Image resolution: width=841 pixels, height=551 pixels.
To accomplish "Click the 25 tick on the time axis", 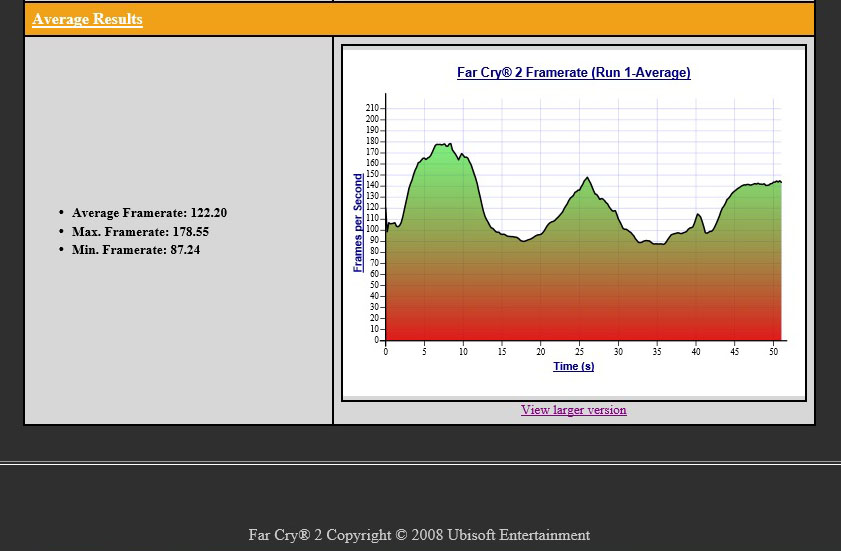I will click(x=579, y=352).
